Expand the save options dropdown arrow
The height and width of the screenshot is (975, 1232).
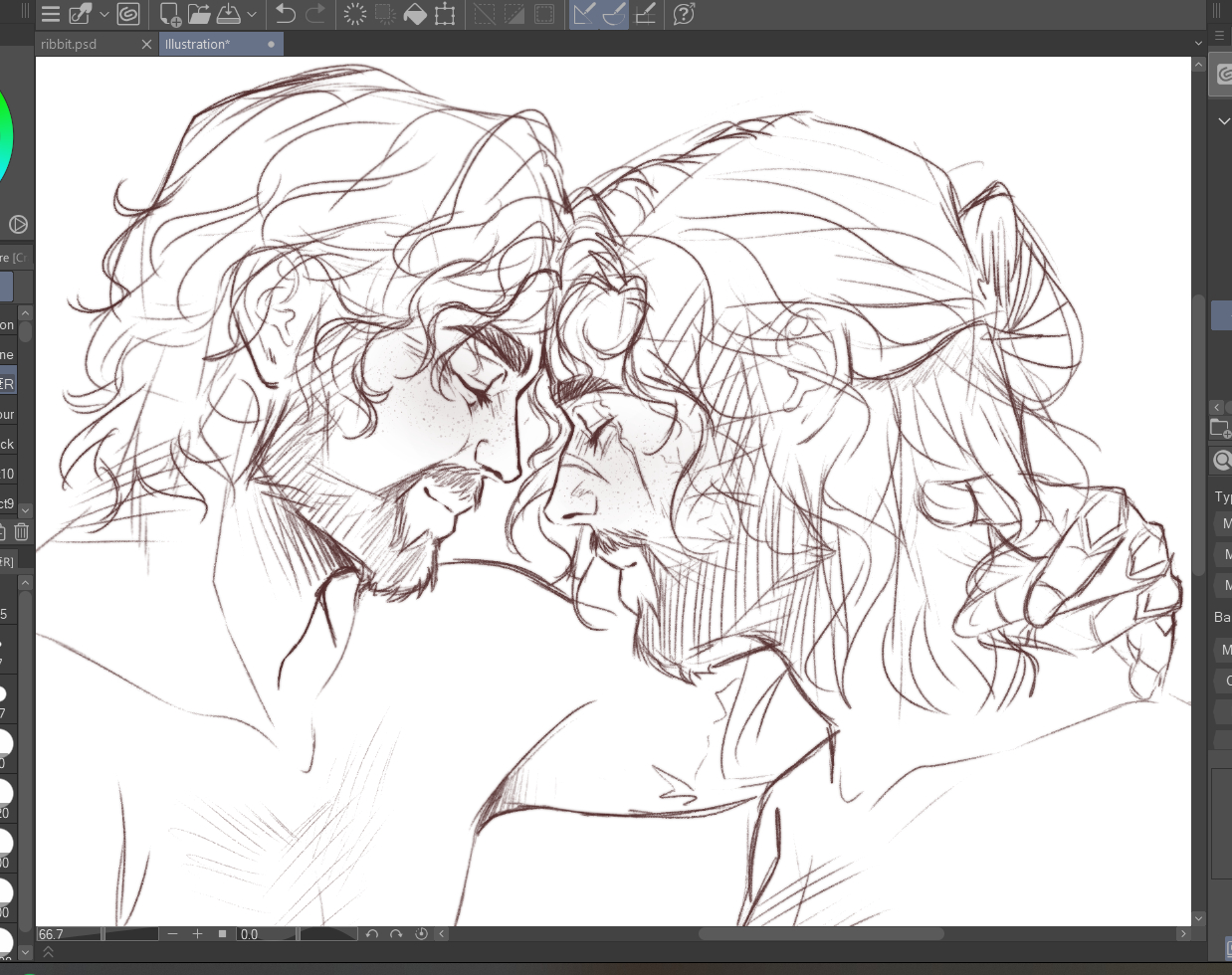click(x=252, y=14)
